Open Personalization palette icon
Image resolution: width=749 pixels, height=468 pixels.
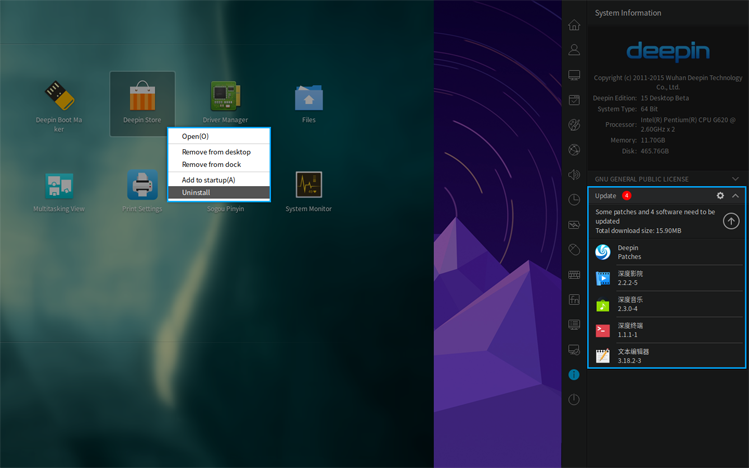click(574, 125)
